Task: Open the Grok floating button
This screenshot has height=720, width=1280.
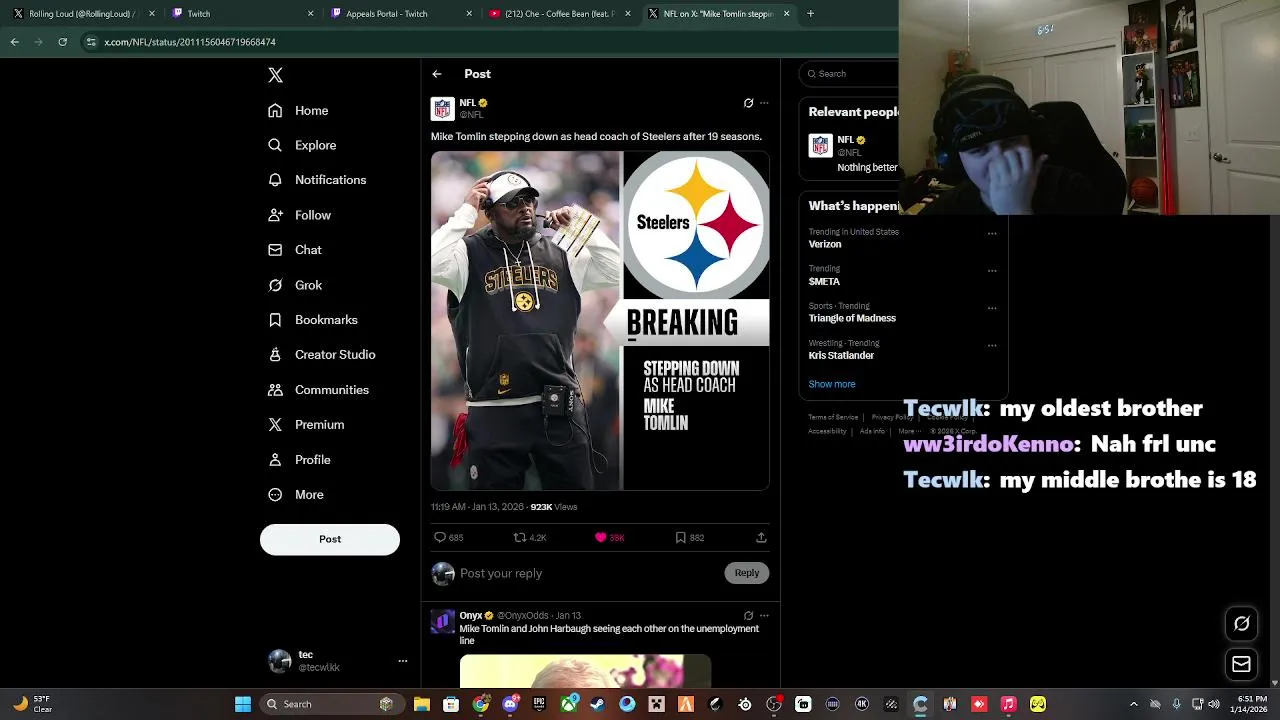Action: (x=1242, y=624)
